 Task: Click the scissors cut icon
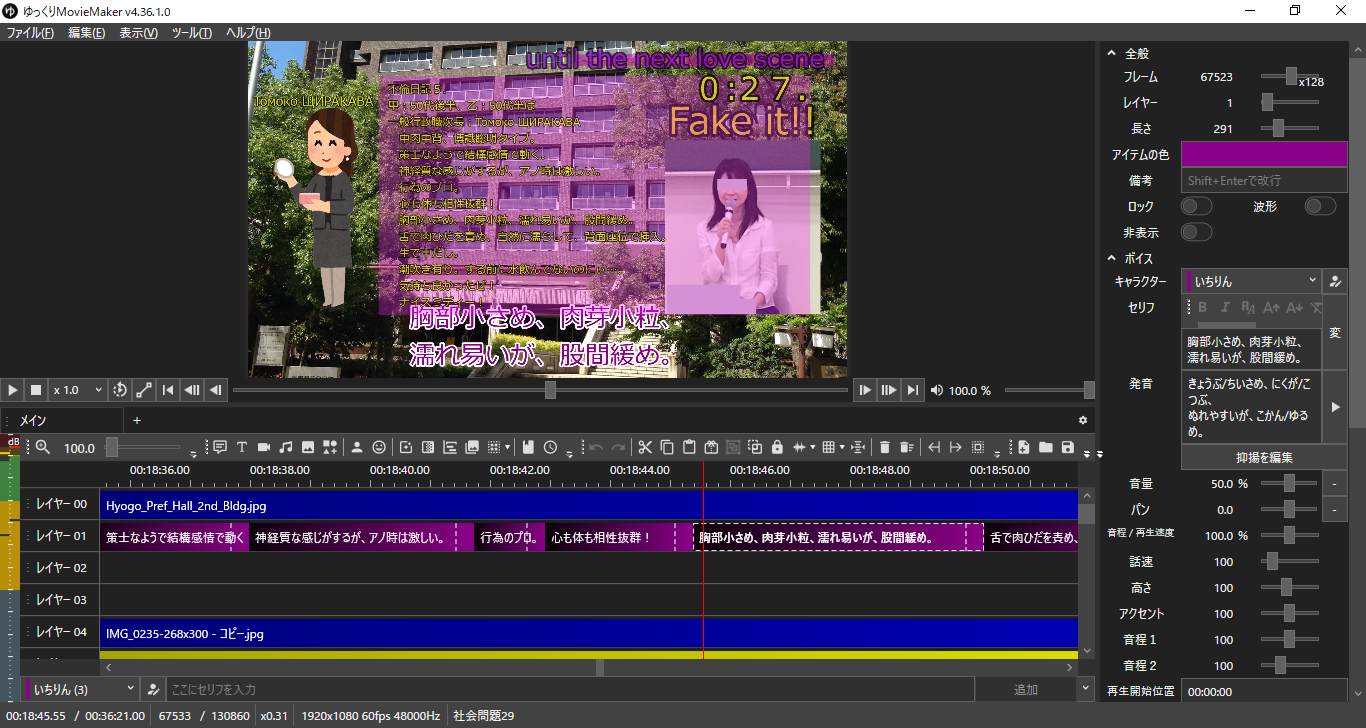pyautogui.click(x=645, y=447)
